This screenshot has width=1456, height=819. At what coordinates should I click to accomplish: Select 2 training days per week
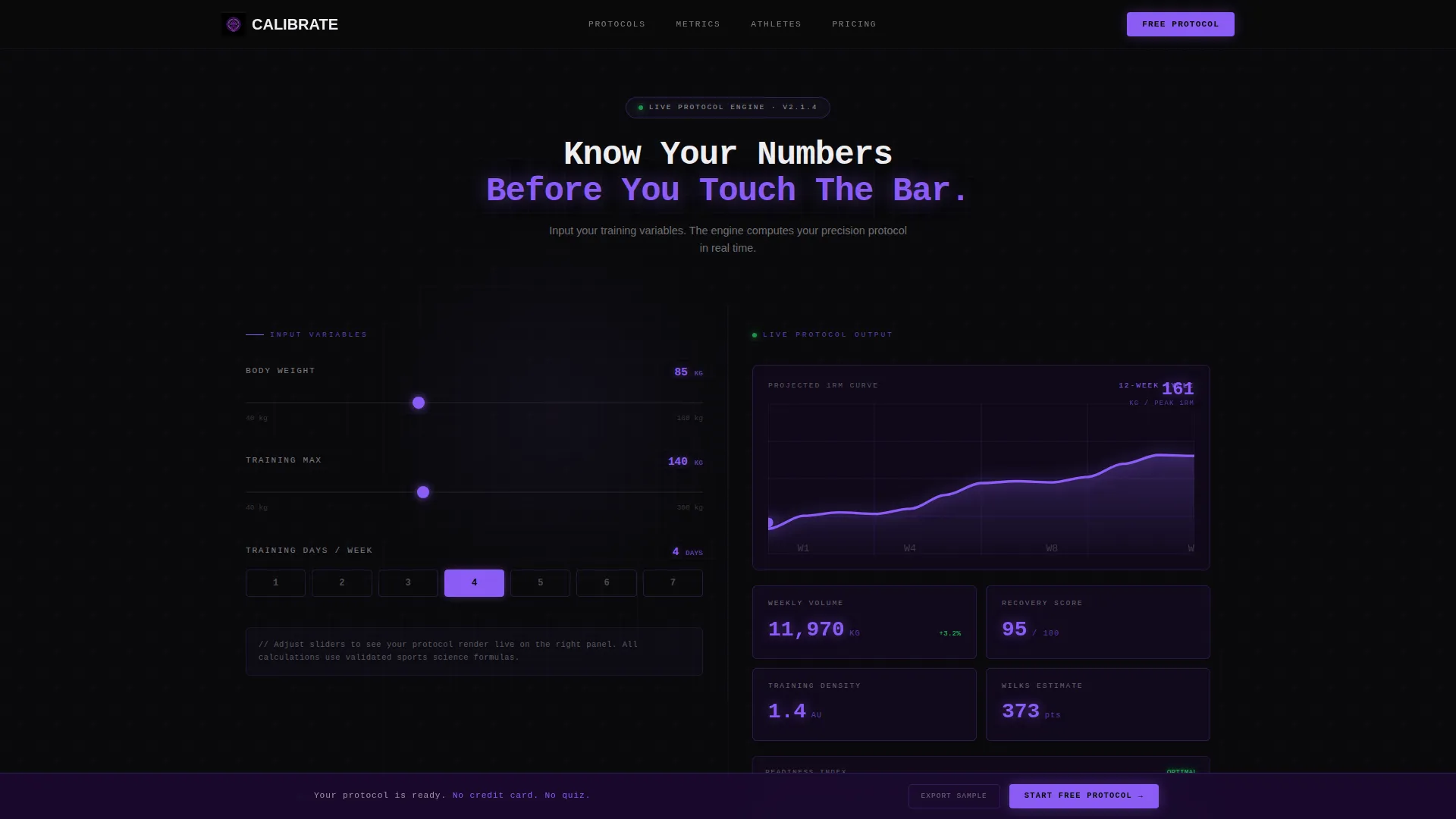pos(342,583)
